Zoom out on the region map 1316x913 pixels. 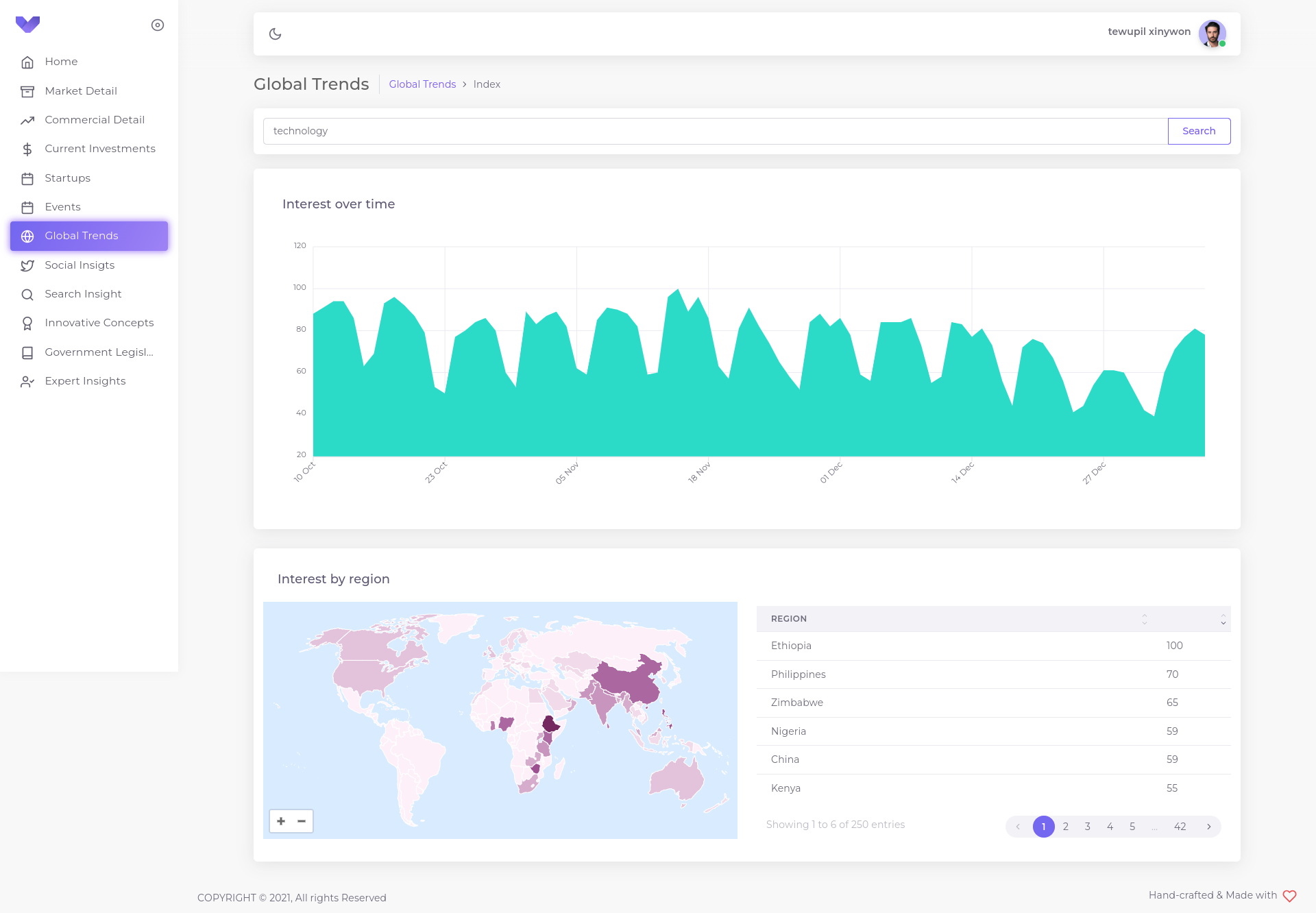(x=302, y=821)
